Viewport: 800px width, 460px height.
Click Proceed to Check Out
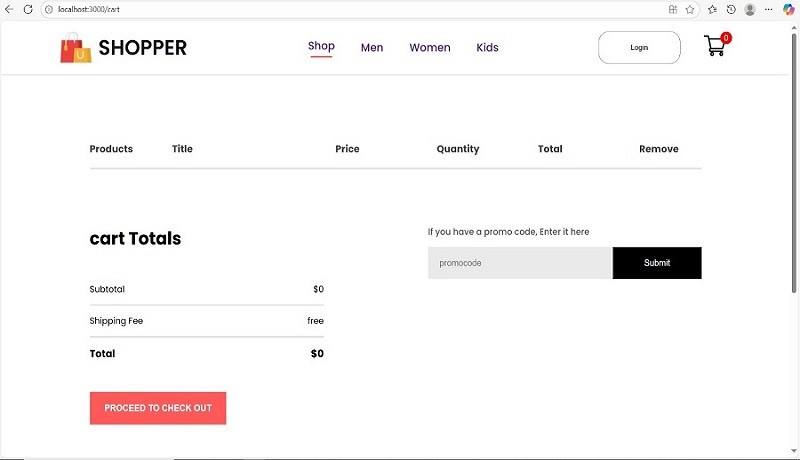(158, 408)
